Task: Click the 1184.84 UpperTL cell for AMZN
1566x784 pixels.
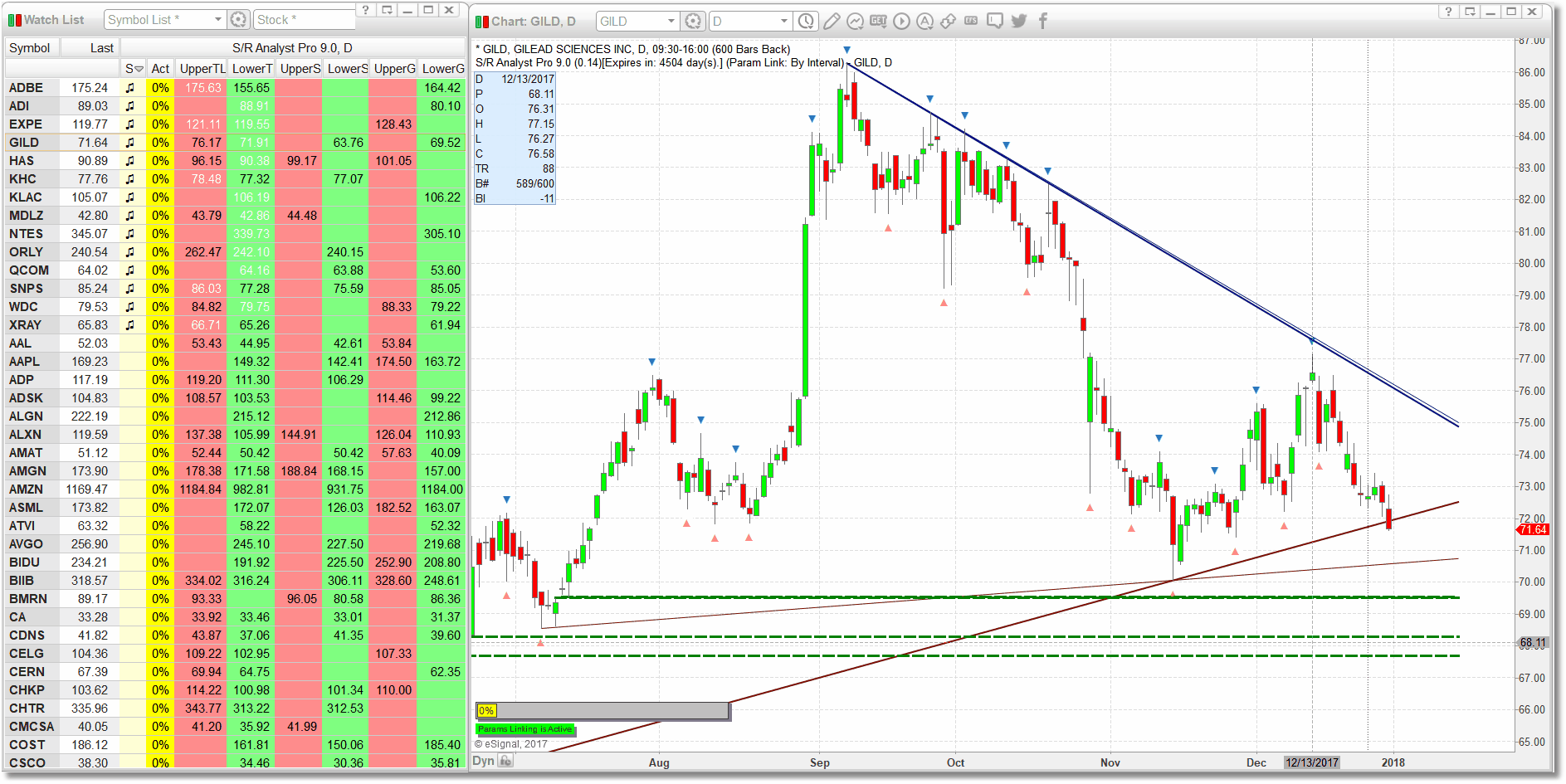Action: (202, 489)
